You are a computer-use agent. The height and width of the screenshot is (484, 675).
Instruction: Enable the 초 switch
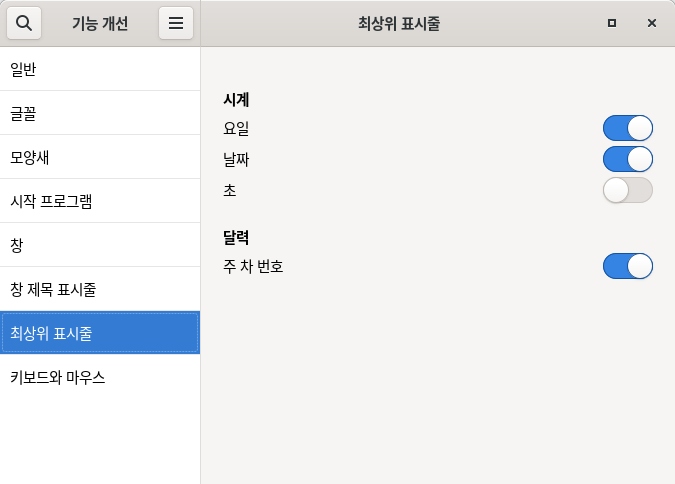tap(628, 190)
